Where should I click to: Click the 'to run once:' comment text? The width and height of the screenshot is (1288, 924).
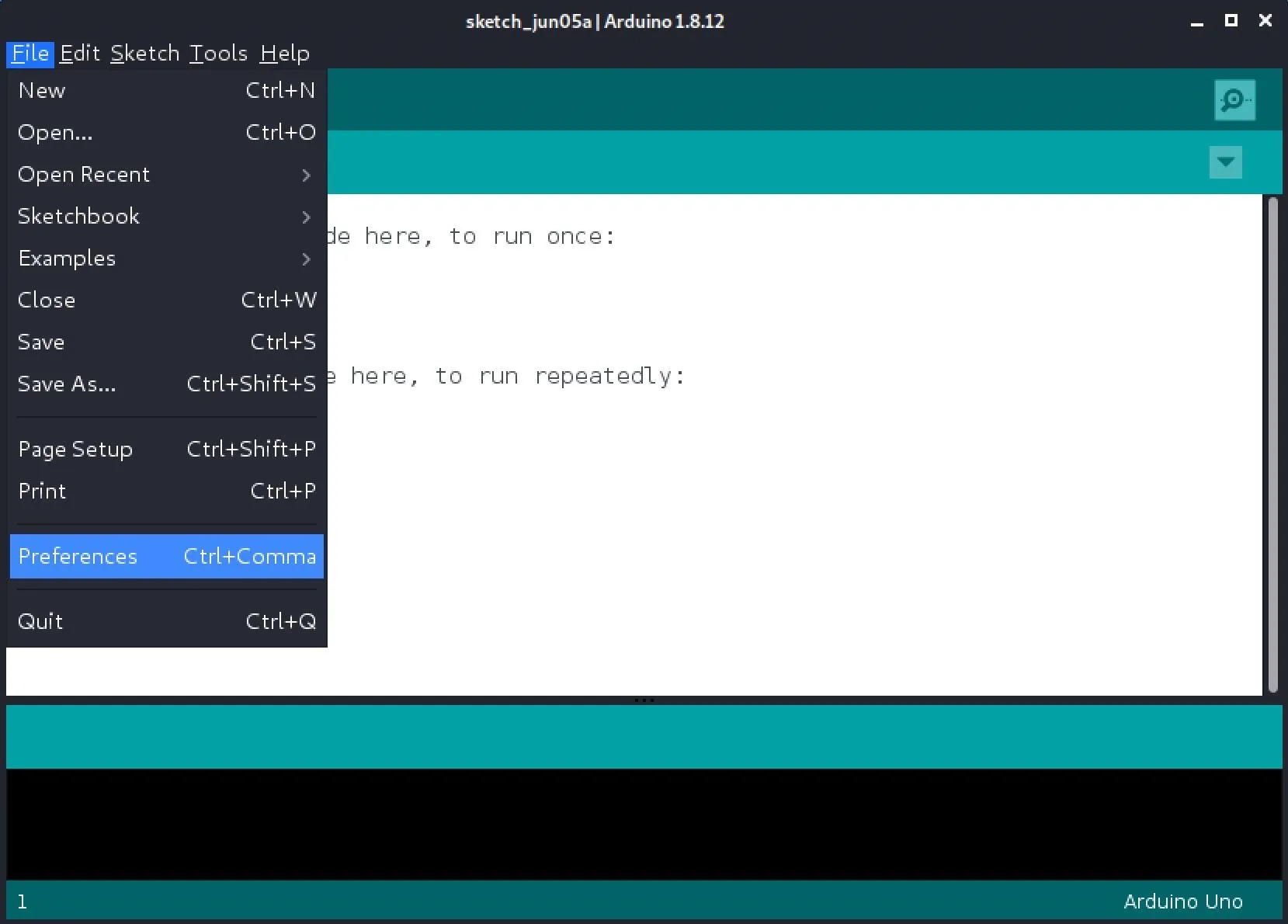click(x=532, y=237)
